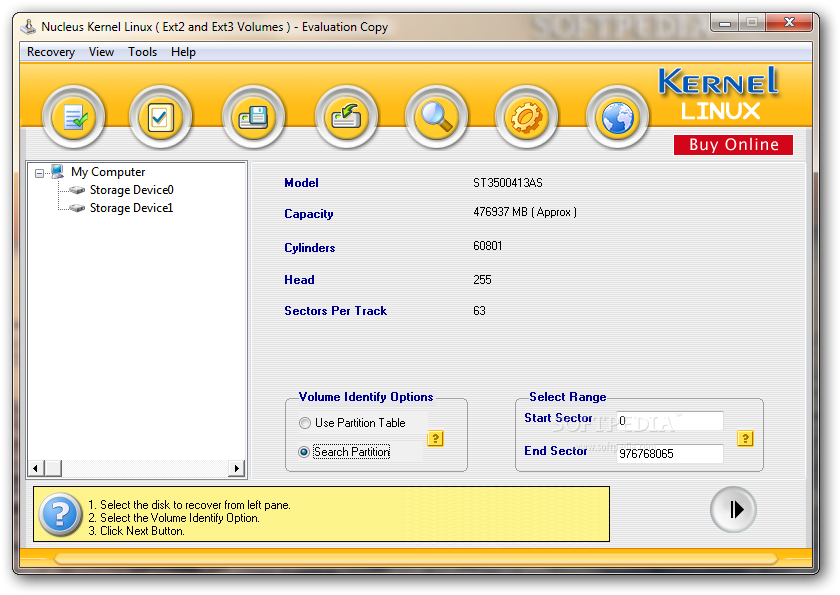Click the save floppy disk toolbar icon
This screenshot has height=595, width=840.
pos(253,117)
